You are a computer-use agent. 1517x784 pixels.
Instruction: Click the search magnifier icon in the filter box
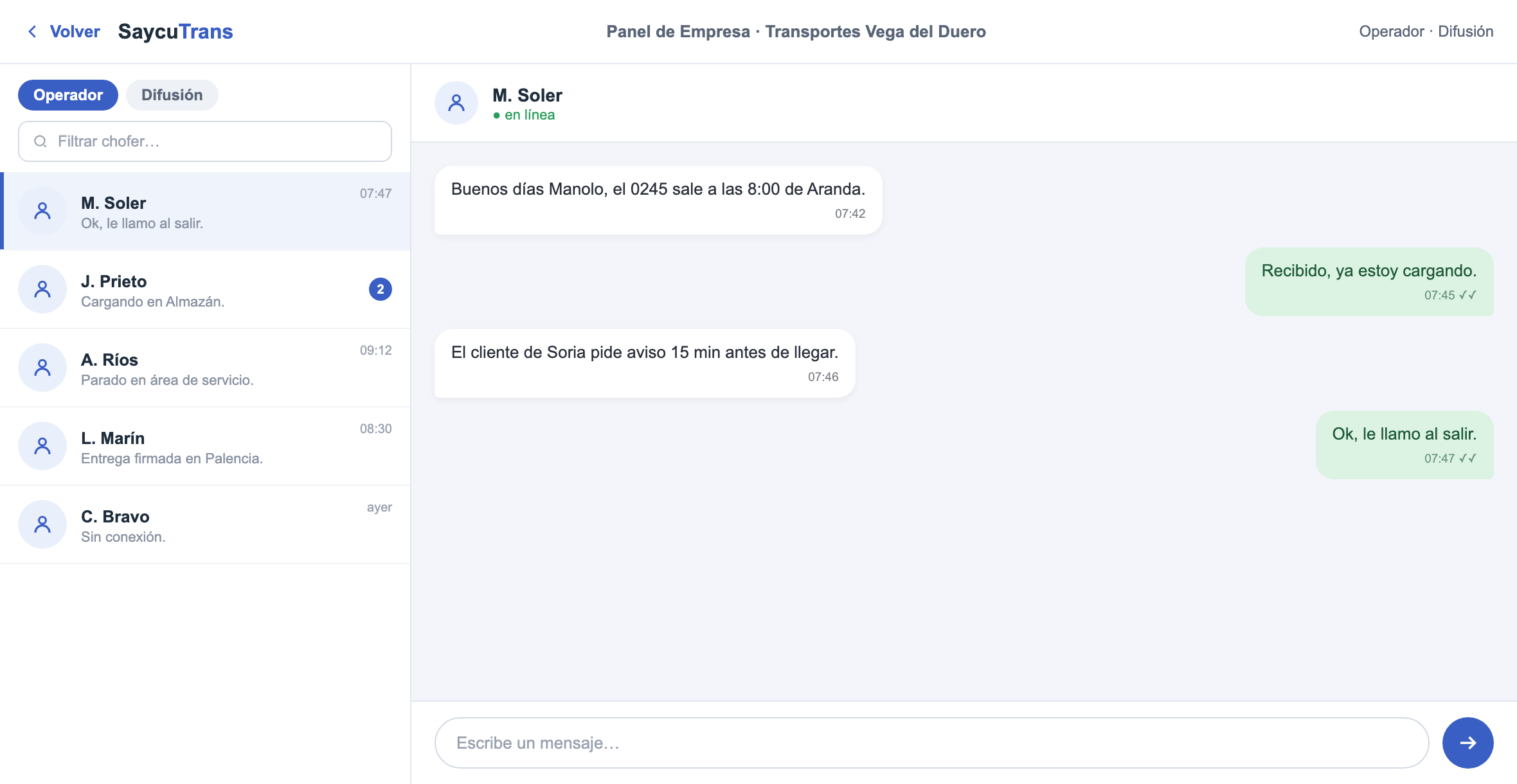[x=40, y=141]
